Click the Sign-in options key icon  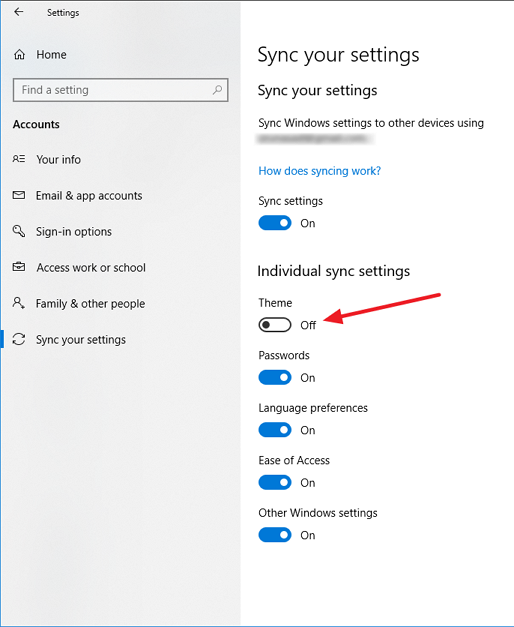pyautogui.click(x=19, y=231)
